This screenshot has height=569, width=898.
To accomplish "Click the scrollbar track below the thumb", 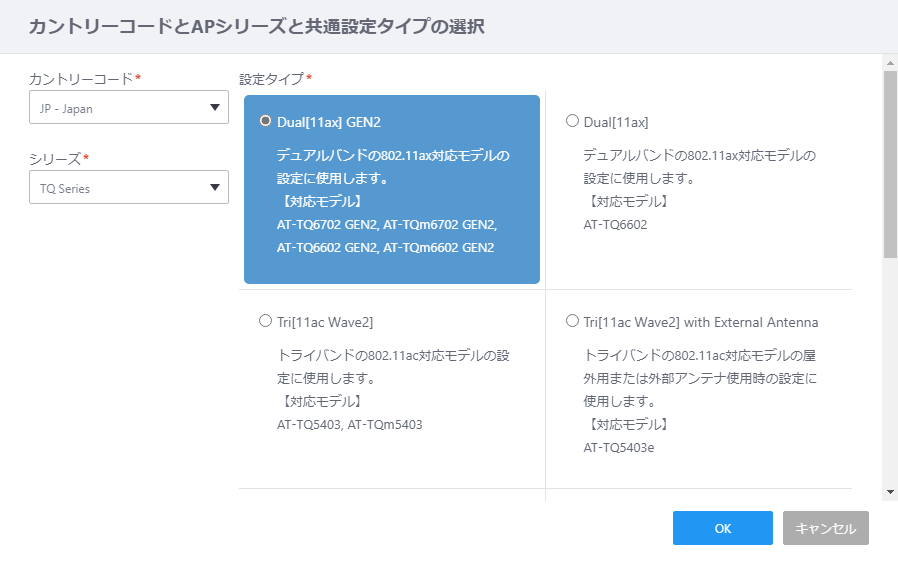I will pyautogui.click(x=890, y=371).
